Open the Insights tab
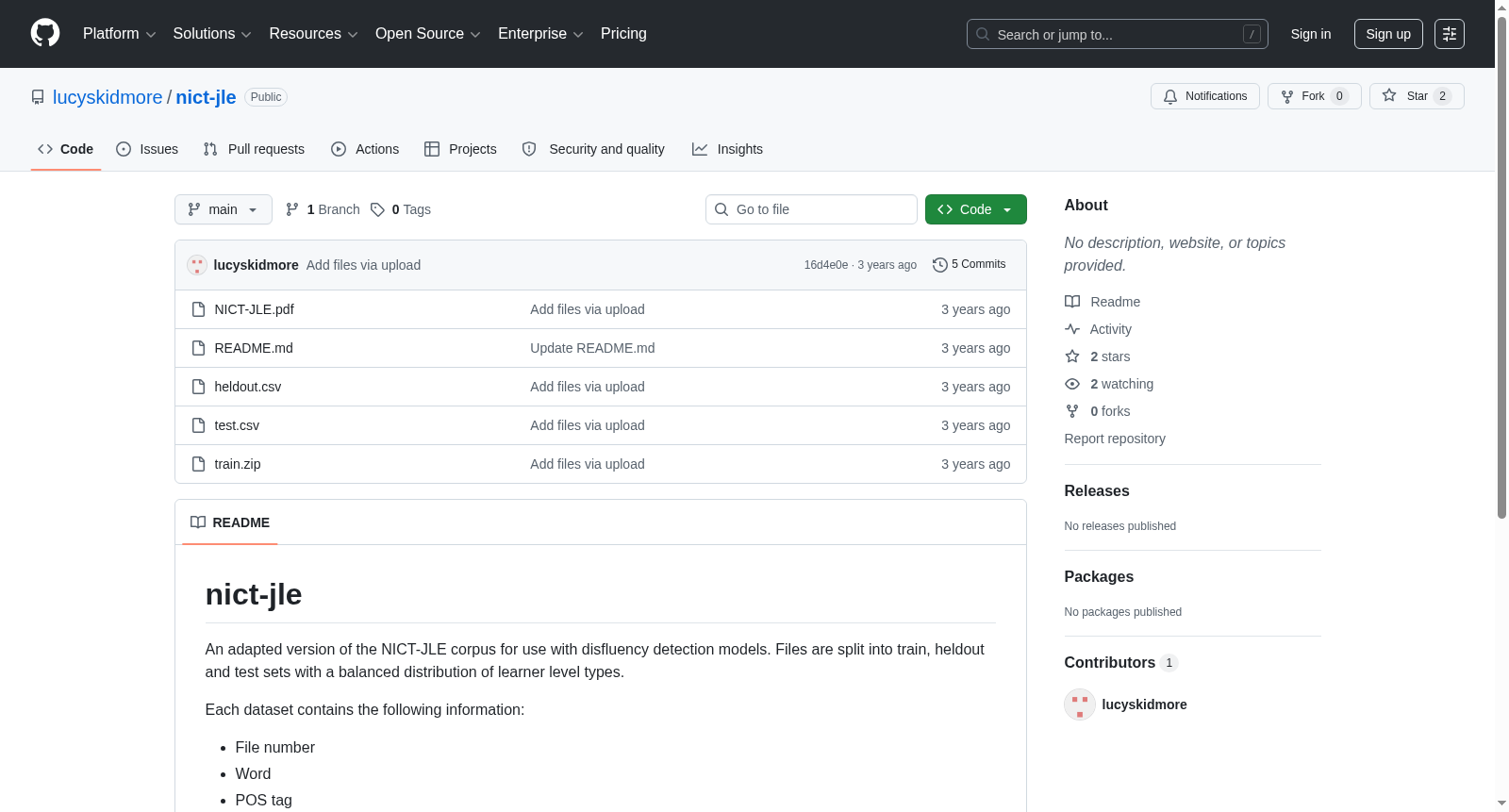Screen dimensions: 1509x812 pos(727,149)
